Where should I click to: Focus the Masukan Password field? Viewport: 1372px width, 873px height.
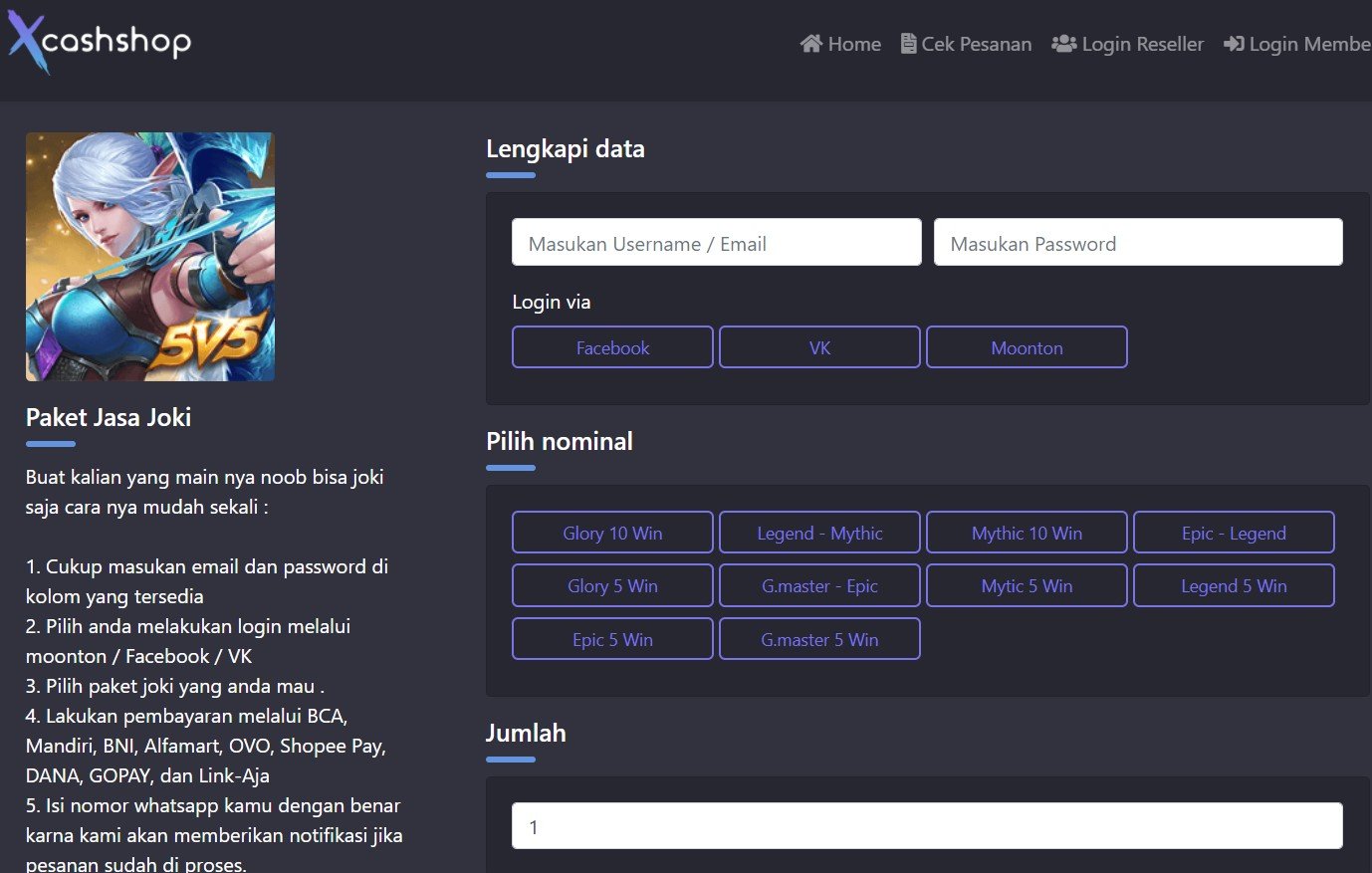click(1138, 243)
